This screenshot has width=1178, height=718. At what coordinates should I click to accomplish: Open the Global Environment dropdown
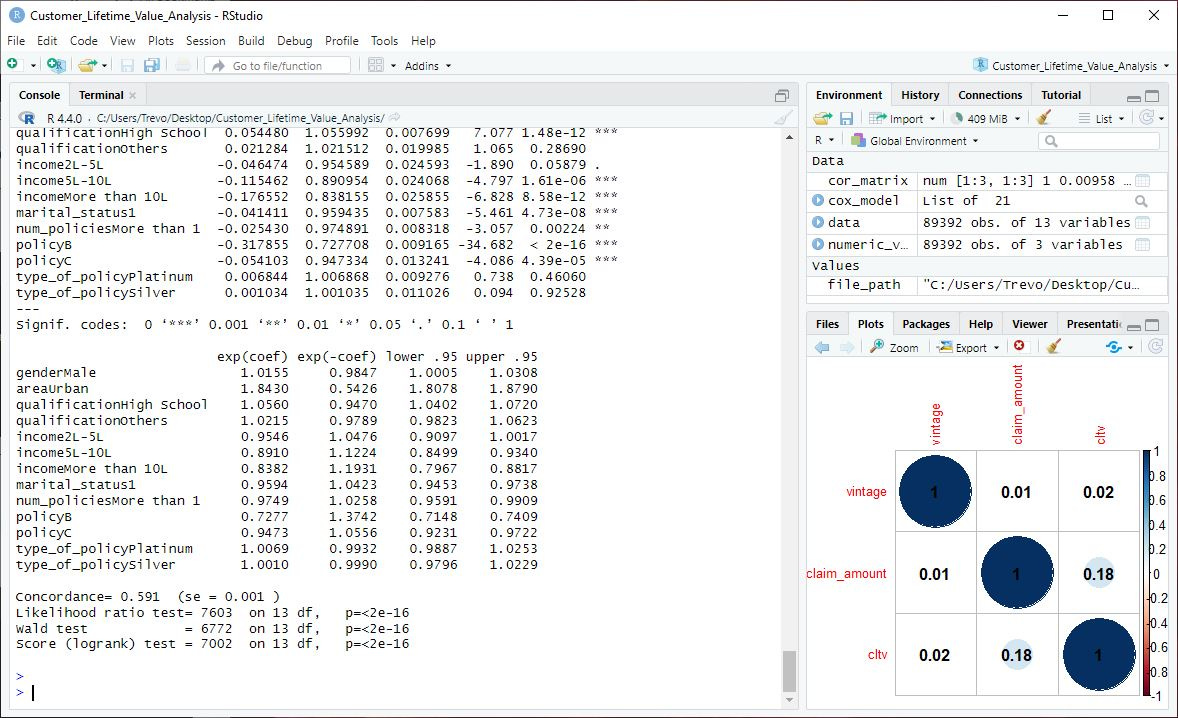click(x=914, y=140)
